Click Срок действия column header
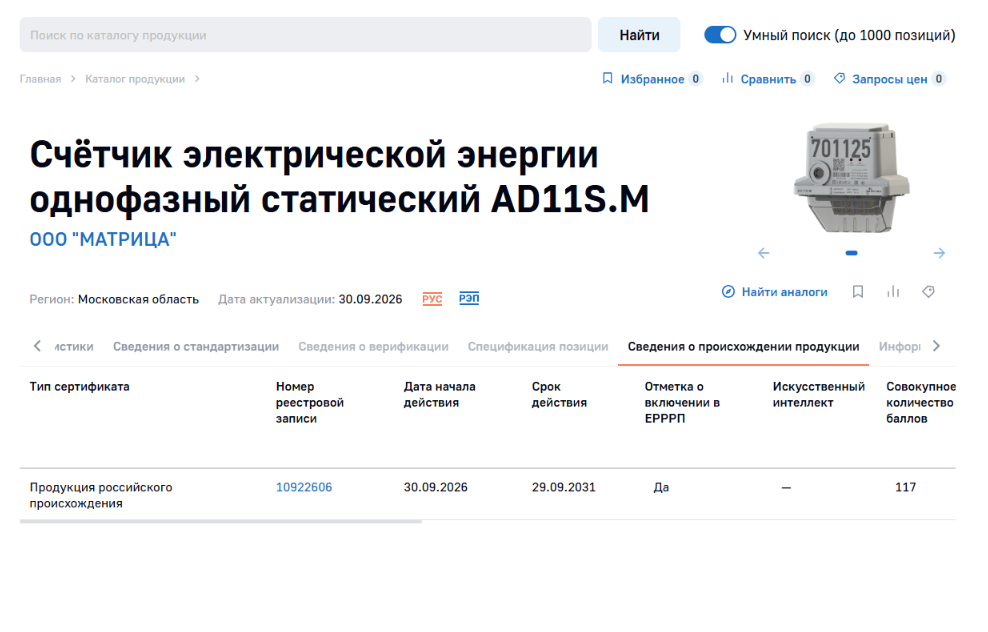Viewport: 988px width, 632px height. coord(559,394)
